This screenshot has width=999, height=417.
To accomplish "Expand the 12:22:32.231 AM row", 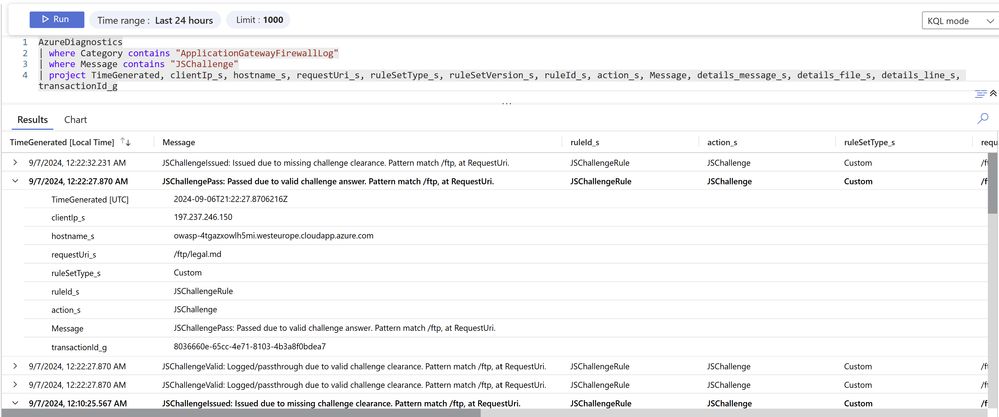I will tap(15, 163).
